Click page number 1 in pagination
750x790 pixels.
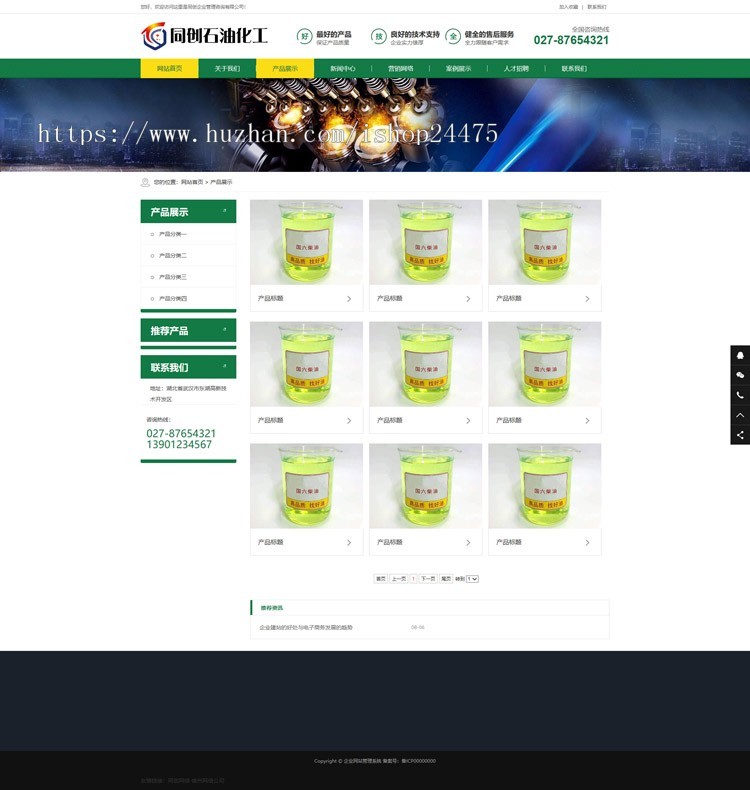click(413, 579)
